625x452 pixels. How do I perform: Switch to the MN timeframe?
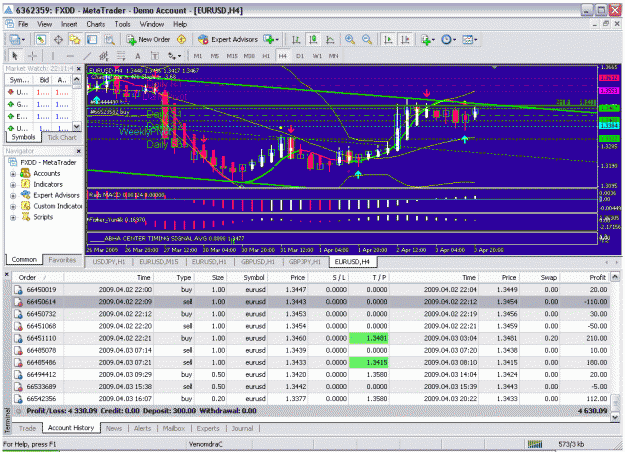click(x=334, y=56)
